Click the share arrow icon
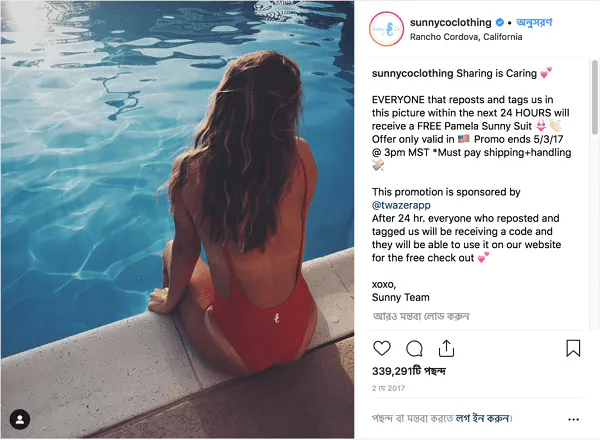 pos(446,348)
